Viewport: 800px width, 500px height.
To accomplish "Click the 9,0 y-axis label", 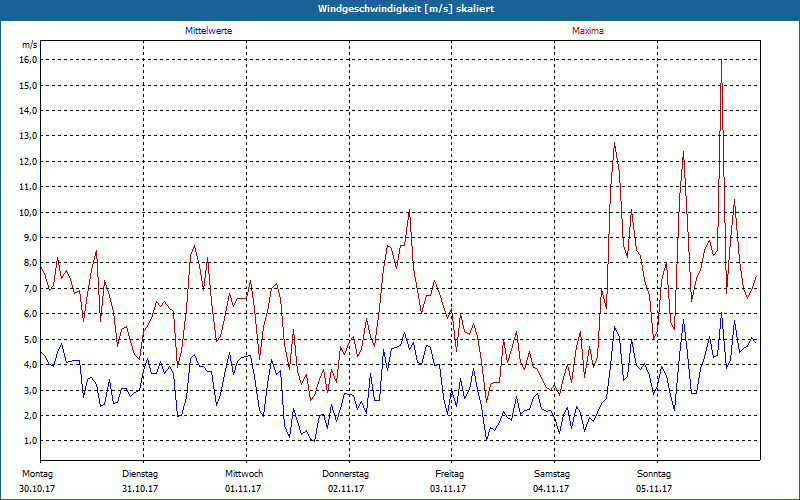I will click(31, 237).
